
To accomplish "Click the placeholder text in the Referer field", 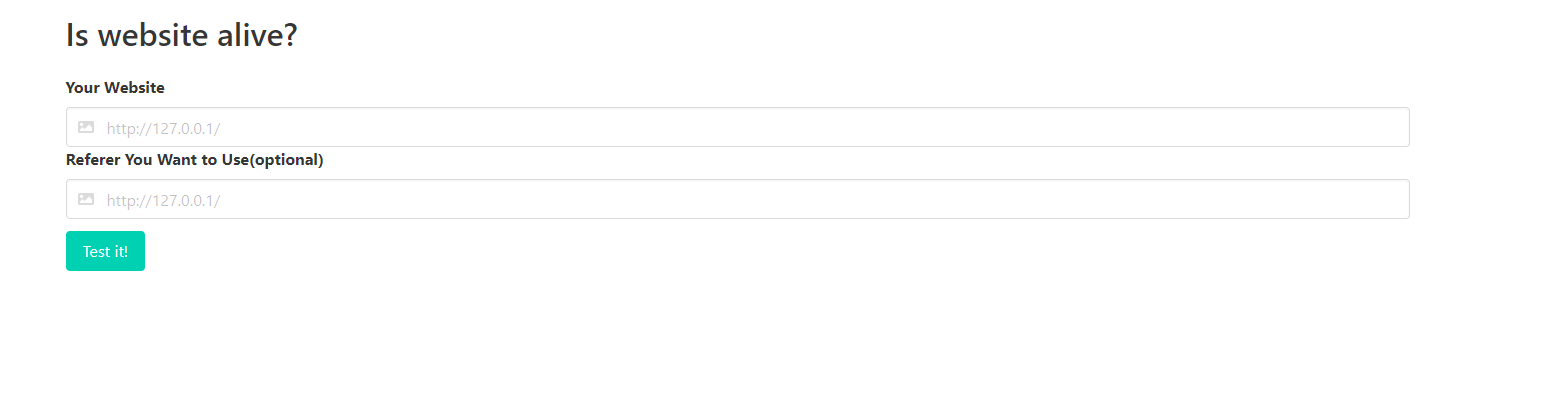I will pyautogui.click(x=163, y=200).
